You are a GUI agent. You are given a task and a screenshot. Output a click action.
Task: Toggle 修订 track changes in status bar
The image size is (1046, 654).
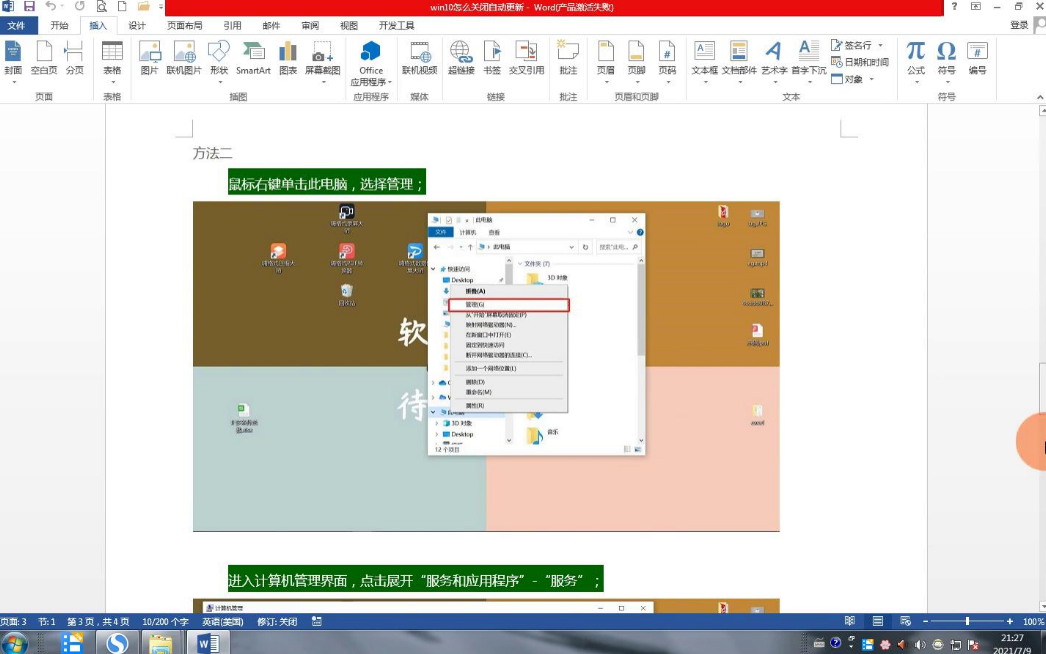pos(278,621)
